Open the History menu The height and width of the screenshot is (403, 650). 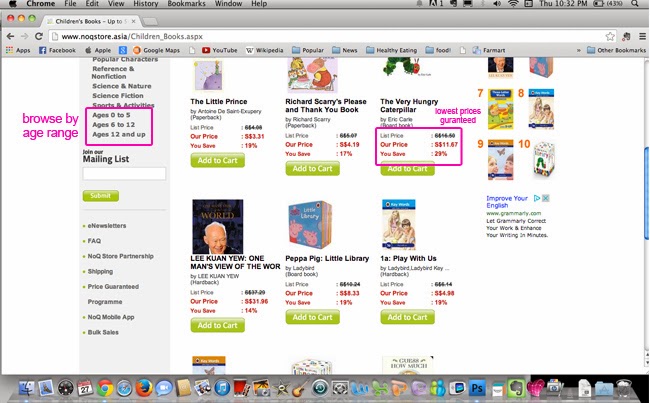pos(146,4)
